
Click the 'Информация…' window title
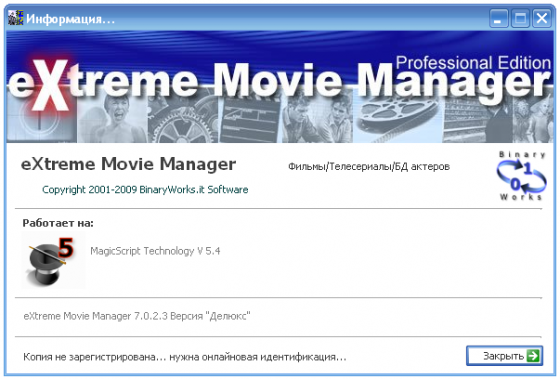(70, 19)
